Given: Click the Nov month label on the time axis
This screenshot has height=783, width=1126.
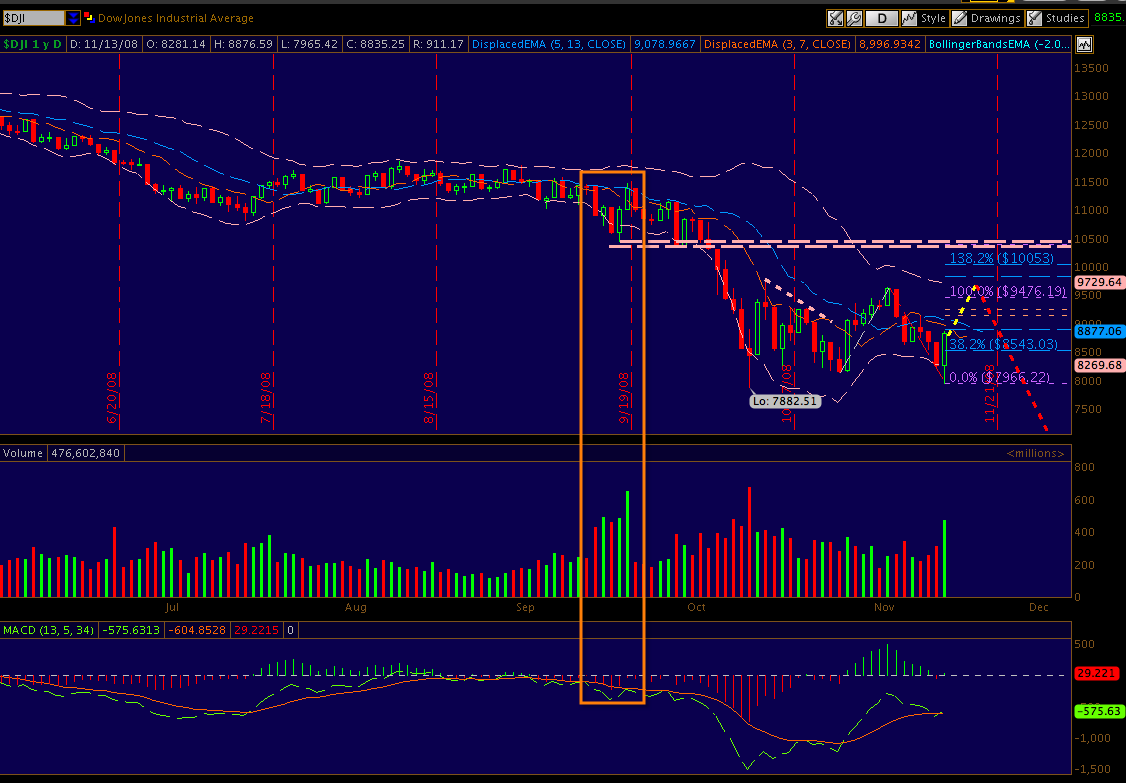Looking at the screenshot, I should (884, 607).
